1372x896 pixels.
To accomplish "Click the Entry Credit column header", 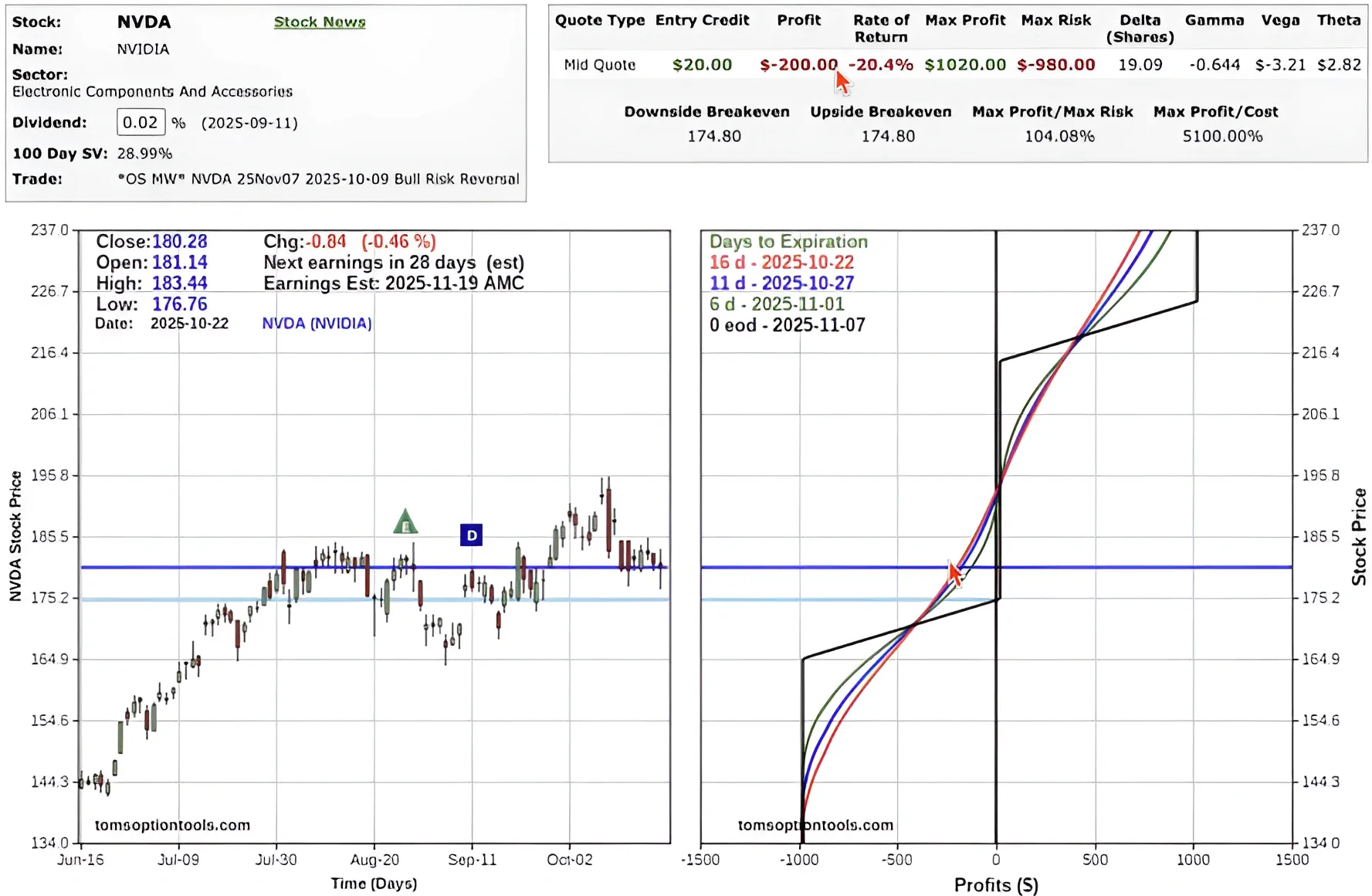I will pyautogui.click(x=703, y=20).
